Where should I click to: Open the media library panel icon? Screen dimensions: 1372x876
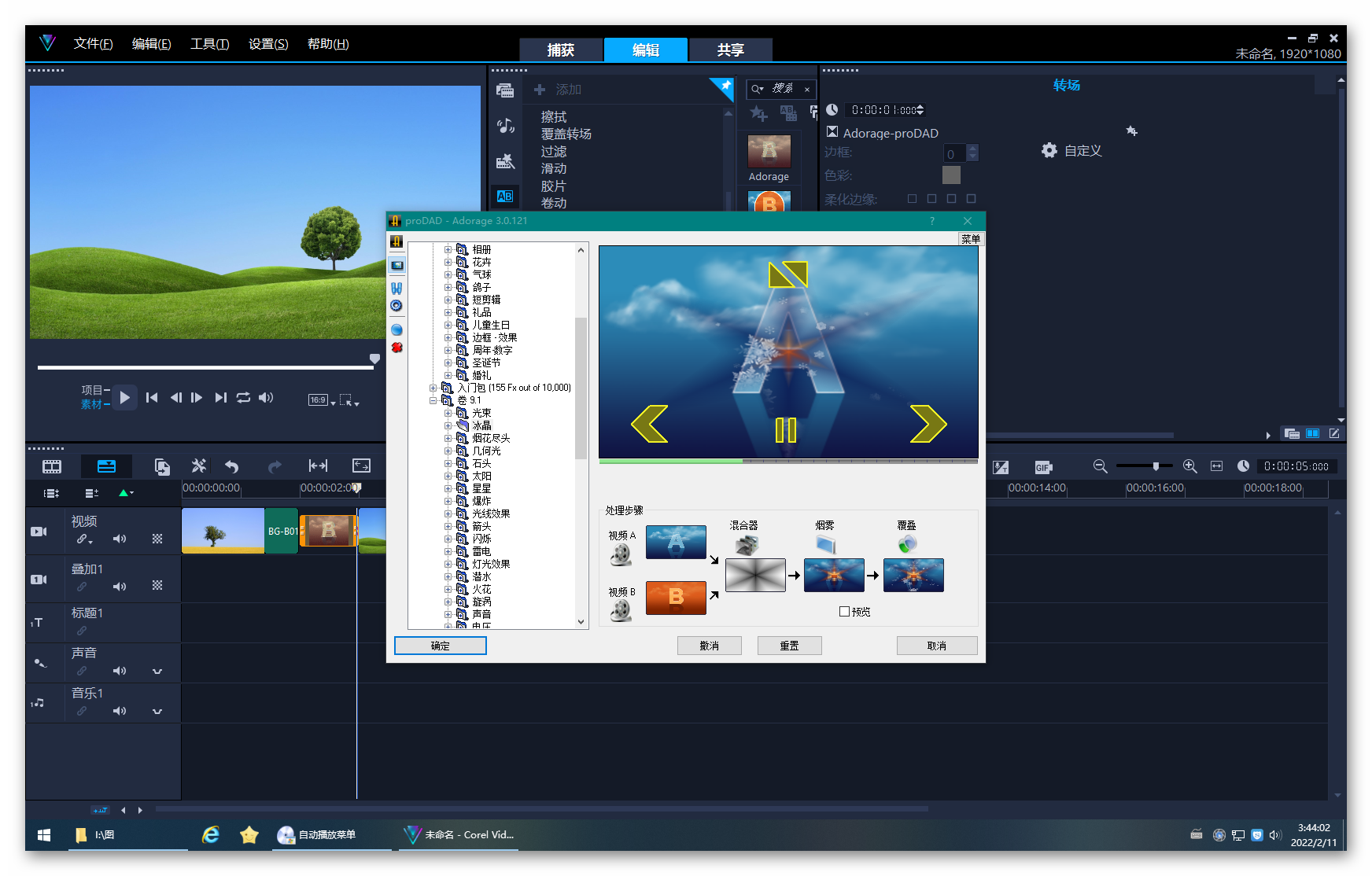pos(505,90)
